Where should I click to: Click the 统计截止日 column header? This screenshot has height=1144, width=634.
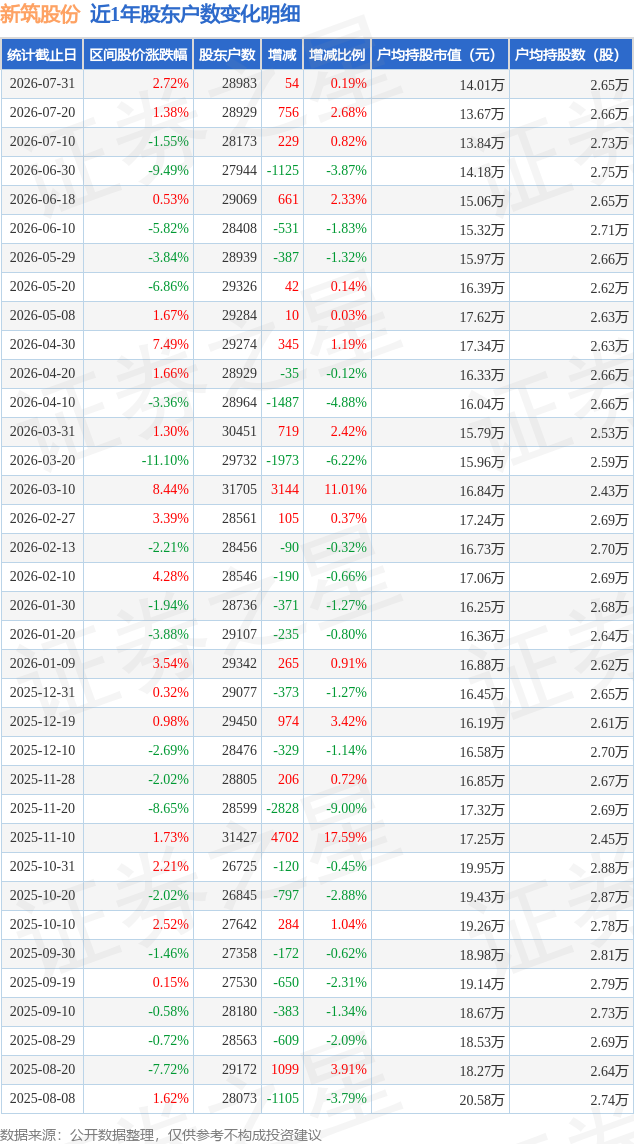(42, 55)
